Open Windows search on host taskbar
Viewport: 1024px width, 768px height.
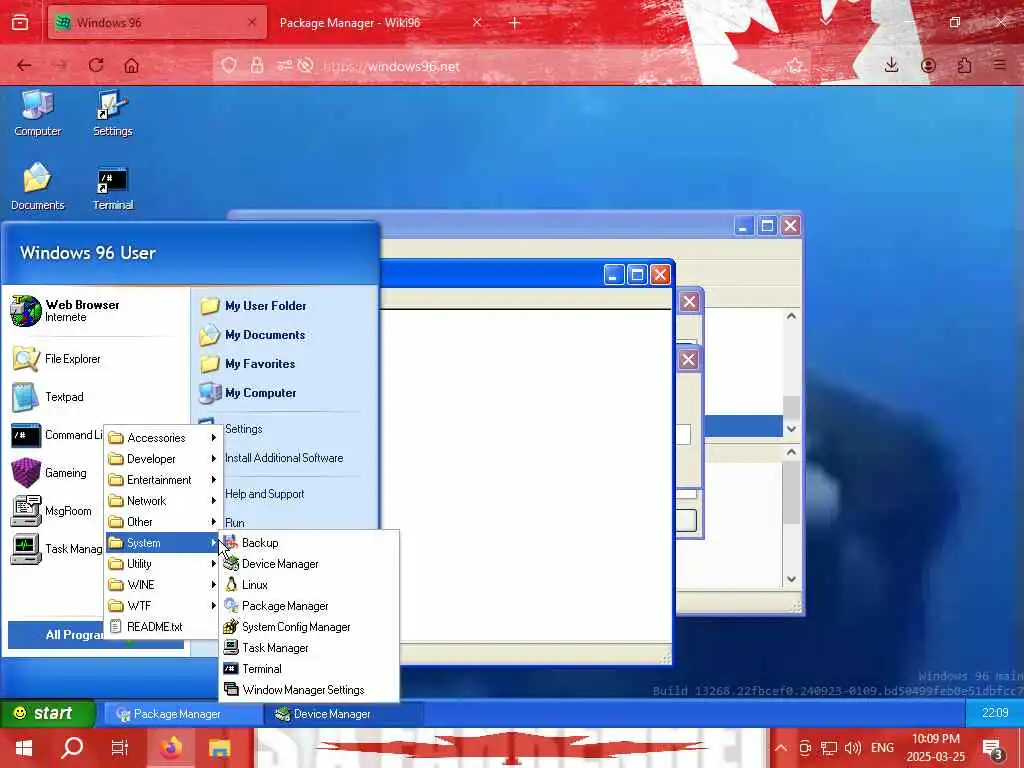pos(72,748)
